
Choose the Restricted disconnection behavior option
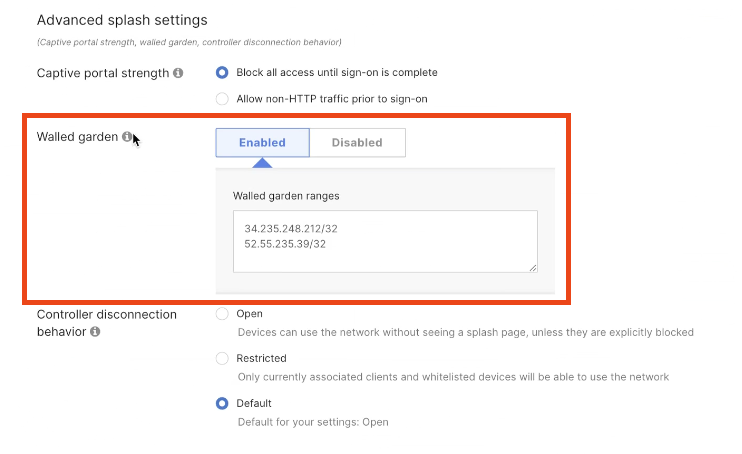click(x=222, y=358)
